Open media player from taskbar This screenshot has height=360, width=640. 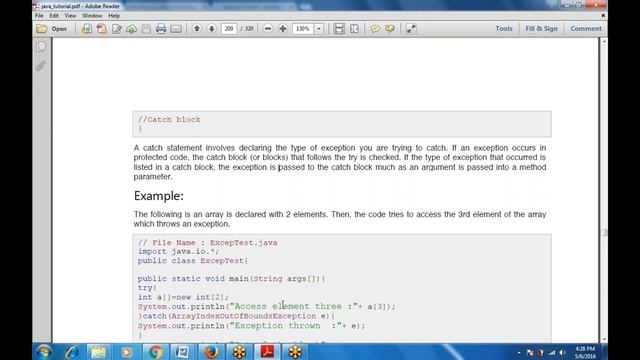[126, 352]
